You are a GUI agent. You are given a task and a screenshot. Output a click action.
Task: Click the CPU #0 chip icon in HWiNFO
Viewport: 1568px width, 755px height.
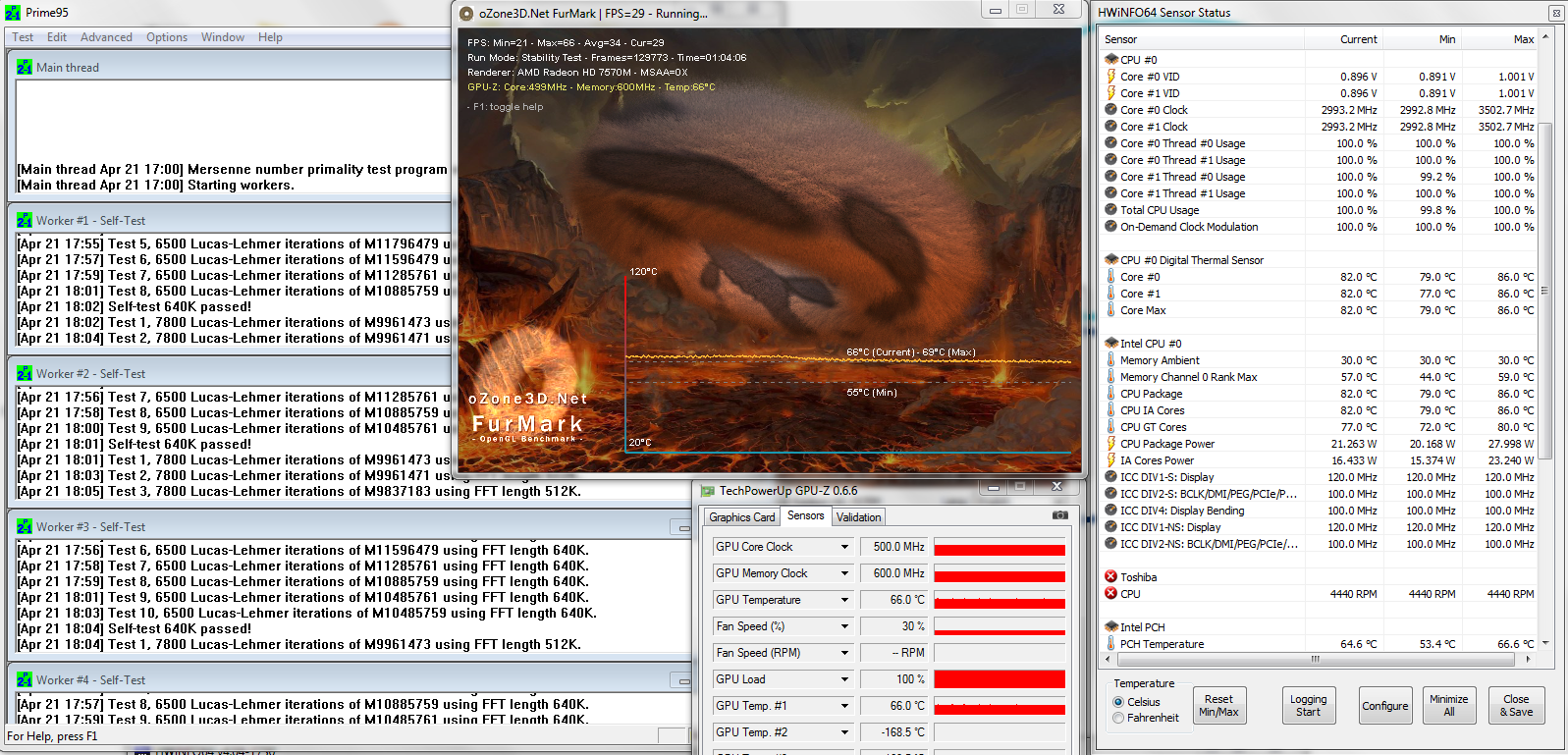pos(1111,59)
